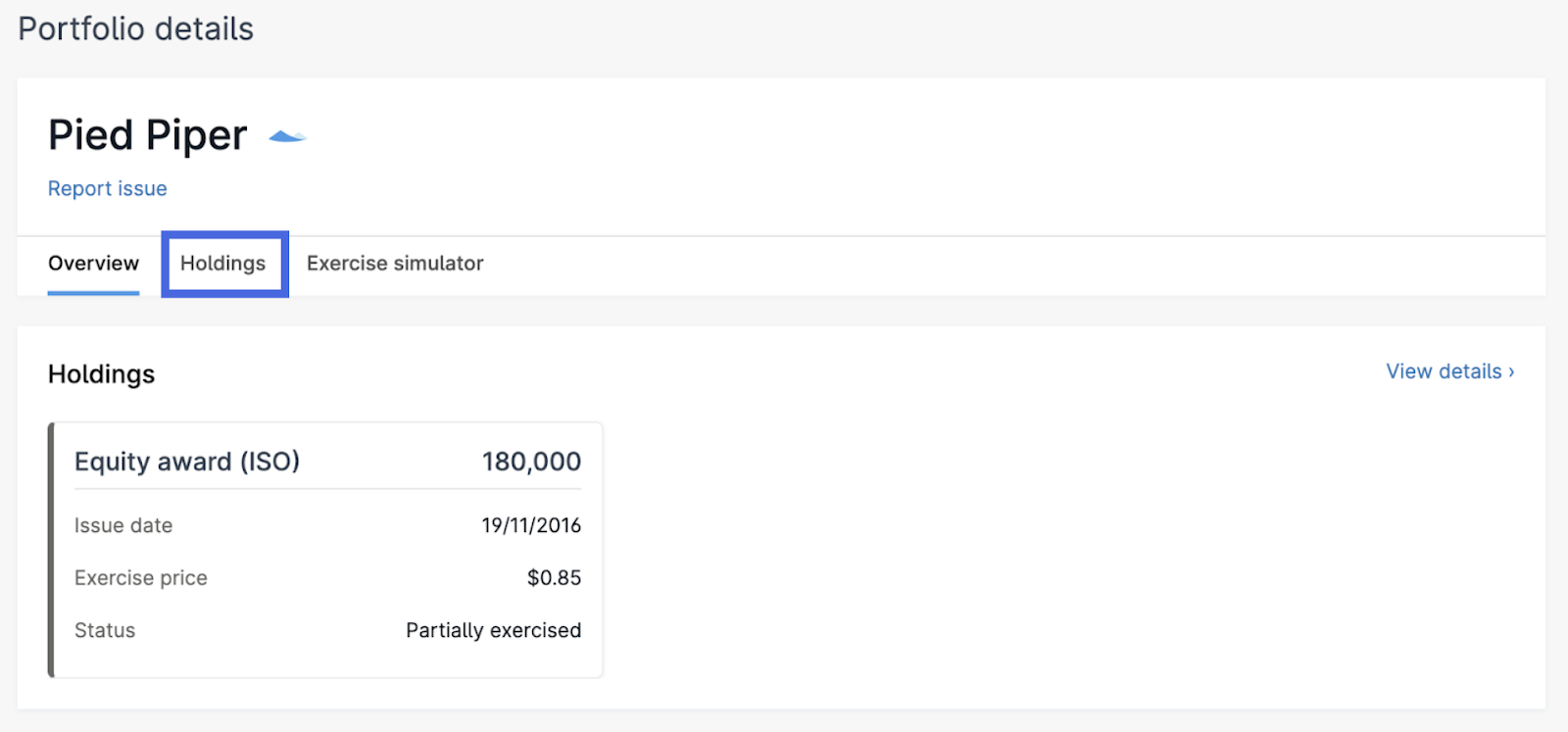Click the View details link
Image resolution: width=1568 pixels, height=732 pixels.
click(1444, 371)
